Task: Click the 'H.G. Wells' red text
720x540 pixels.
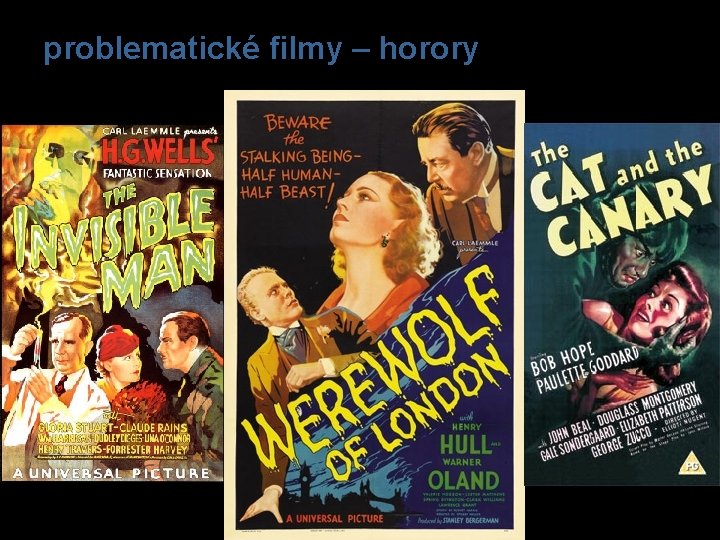Action: pyautogui.click(x=158, y=152)
